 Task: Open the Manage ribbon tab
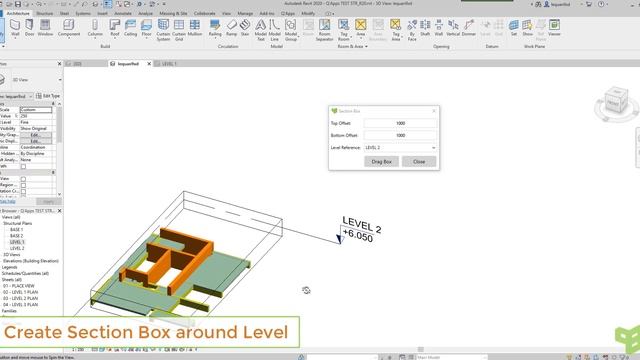click(x=245, y=13)
